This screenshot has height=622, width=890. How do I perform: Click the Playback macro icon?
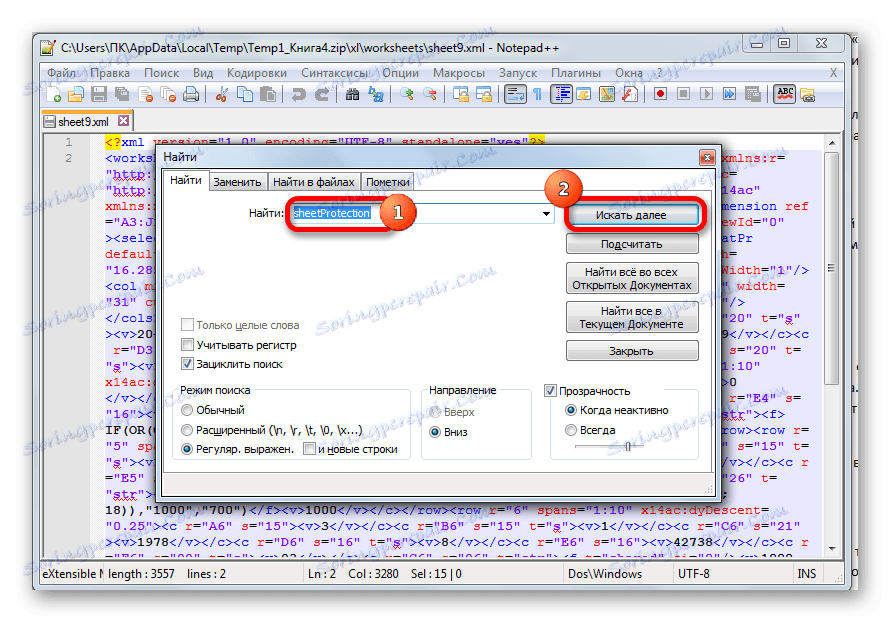coord(706,94)
